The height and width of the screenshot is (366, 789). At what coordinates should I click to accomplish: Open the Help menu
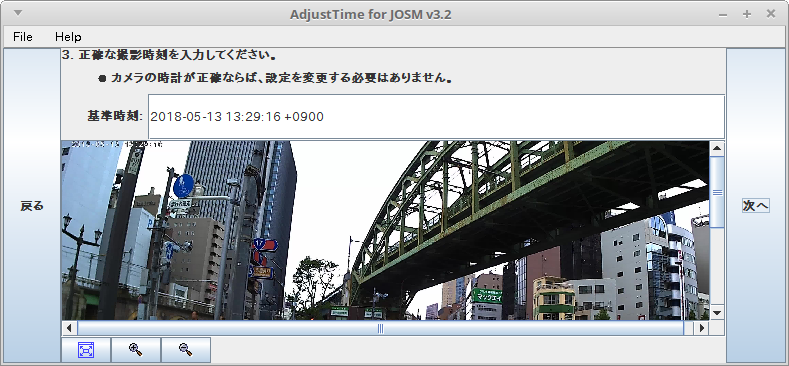(x=68, y=37)
